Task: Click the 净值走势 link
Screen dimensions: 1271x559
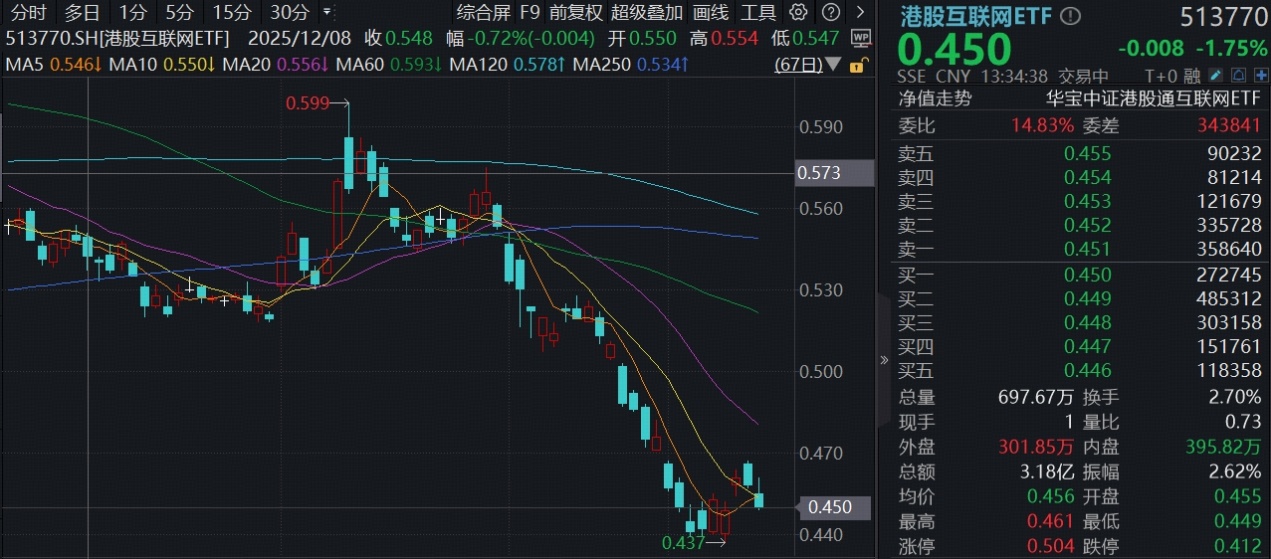Action: click(x=934, y=99)
